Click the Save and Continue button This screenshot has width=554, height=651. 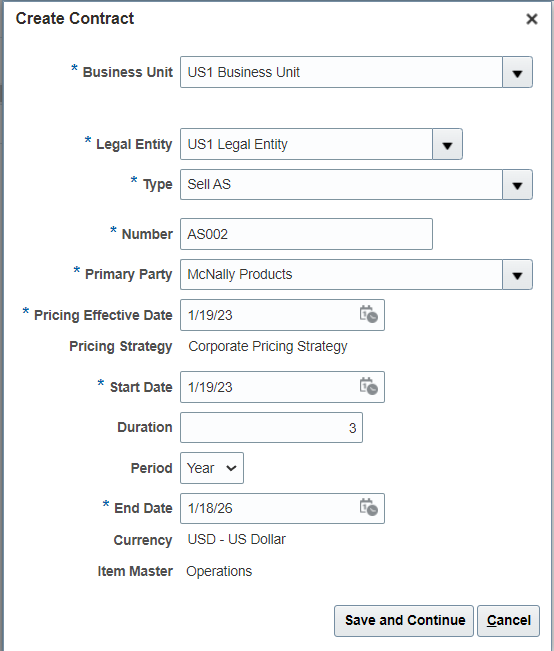[404, 621]
